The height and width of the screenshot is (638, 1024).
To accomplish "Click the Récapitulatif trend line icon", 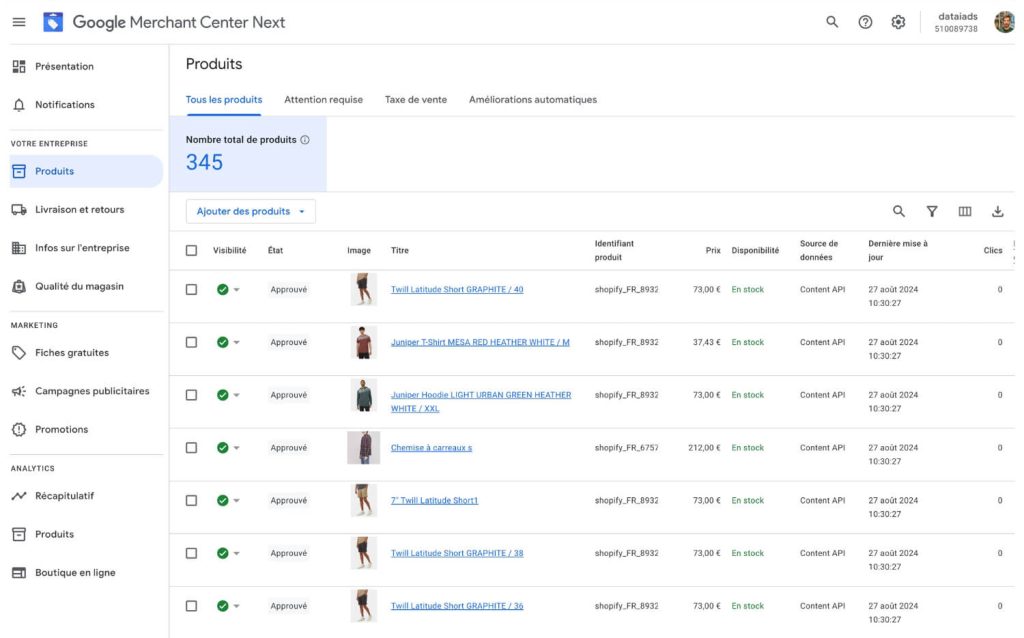I will (x=19, y=496).
